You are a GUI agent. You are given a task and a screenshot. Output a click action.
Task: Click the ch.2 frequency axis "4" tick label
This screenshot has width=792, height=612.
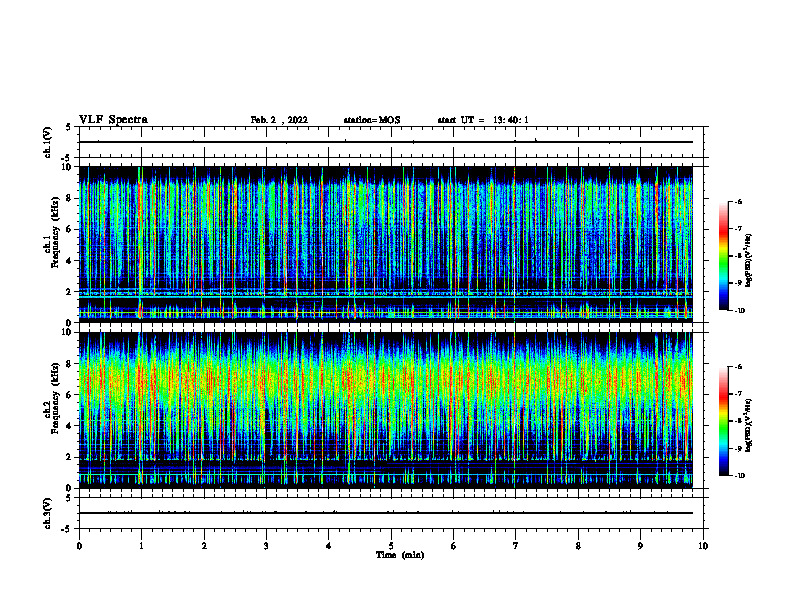(x=69, y=426)
